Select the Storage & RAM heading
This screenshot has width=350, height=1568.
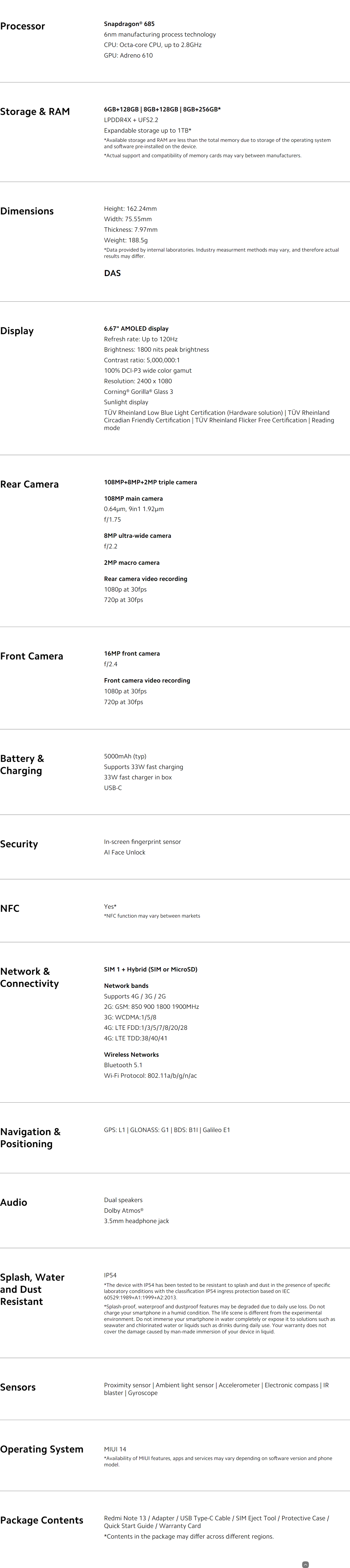point(35,111)
